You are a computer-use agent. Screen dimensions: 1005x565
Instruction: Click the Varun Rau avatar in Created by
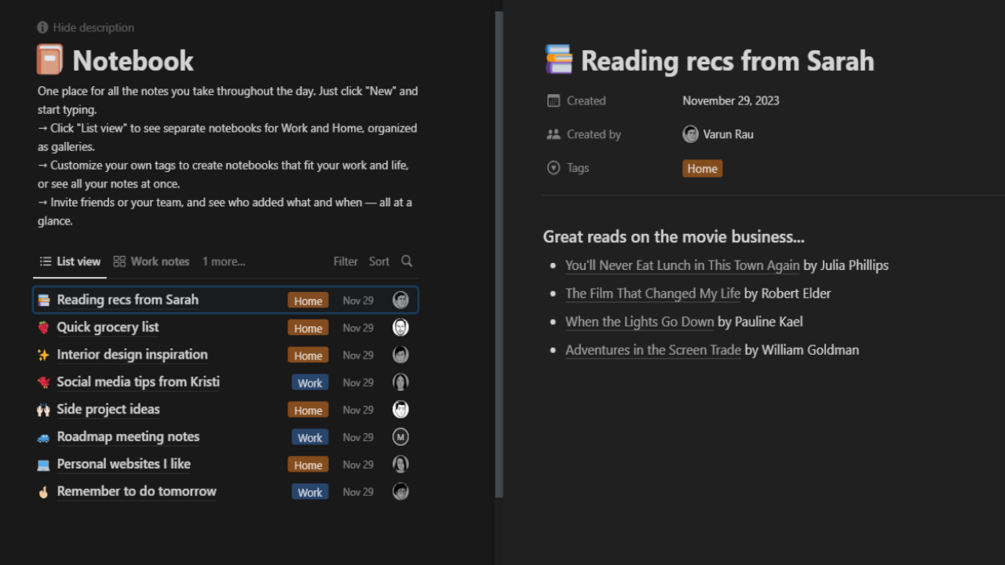point(690,134)
